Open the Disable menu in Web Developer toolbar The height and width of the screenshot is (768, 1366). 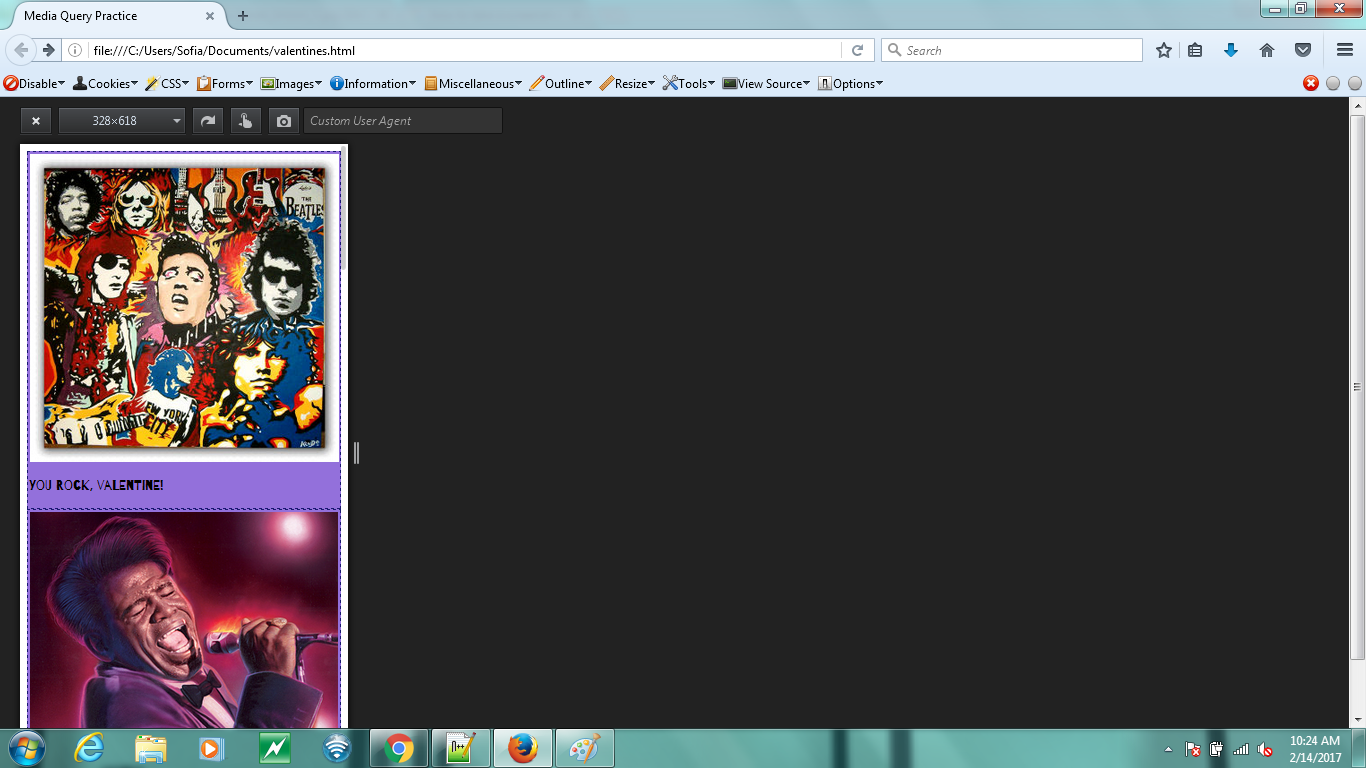[x=34, y=84]
